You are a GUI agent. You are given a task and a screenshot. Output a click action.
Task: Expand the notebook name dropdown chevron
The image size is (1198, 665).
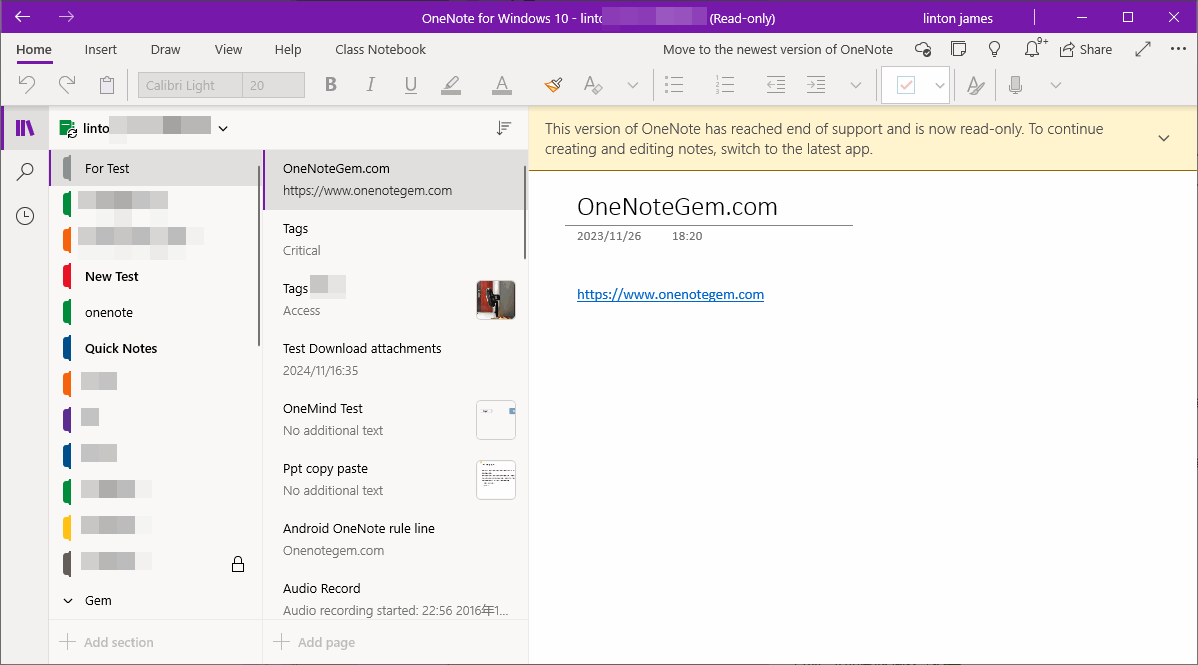click(223, 128)
